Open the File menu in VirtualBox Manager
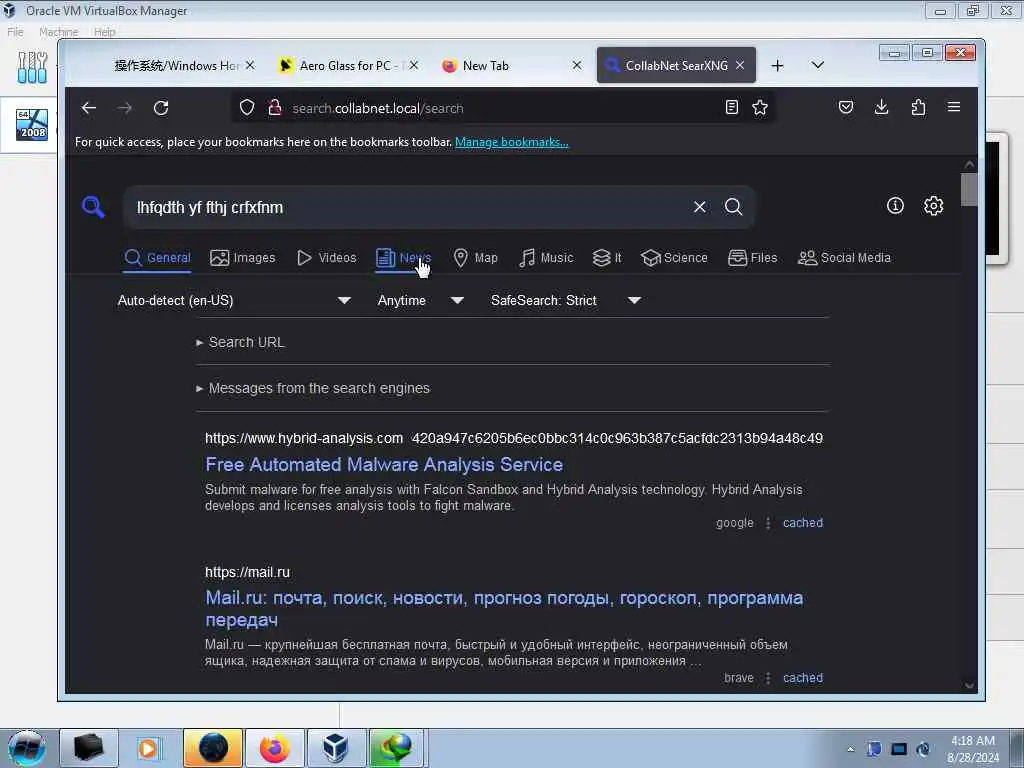1024x768 pixels. [x=15, y=31]
